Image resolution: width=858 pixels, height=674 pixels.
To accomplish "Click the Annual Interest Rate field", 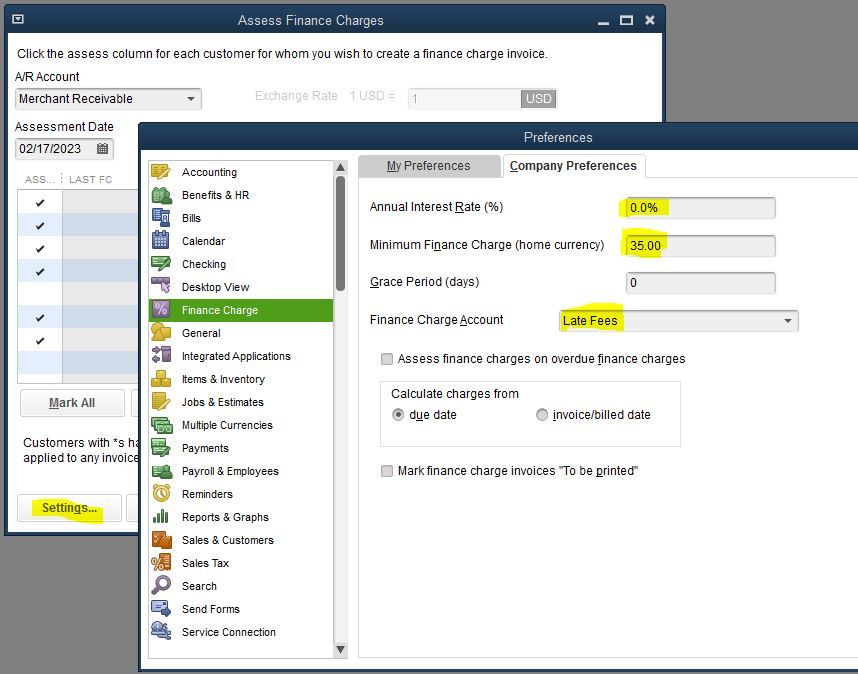I will pyautogui.click(x=700, y=208).
